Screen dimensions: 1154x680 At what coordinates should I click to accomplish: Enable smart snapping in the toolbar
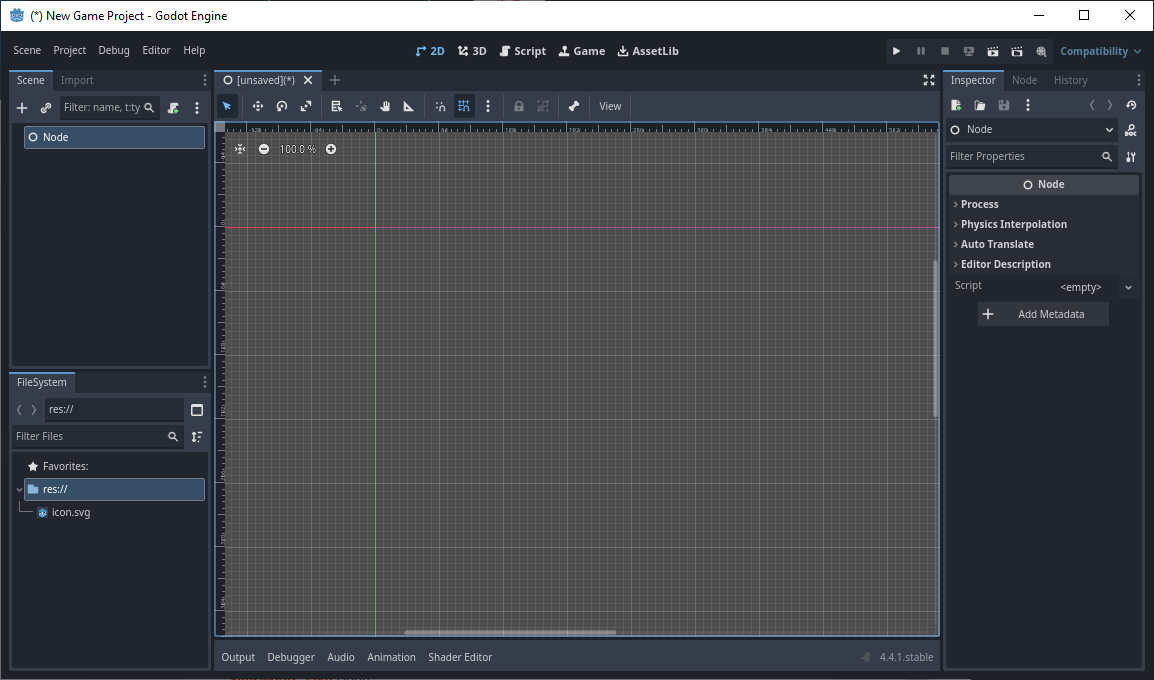440,106
